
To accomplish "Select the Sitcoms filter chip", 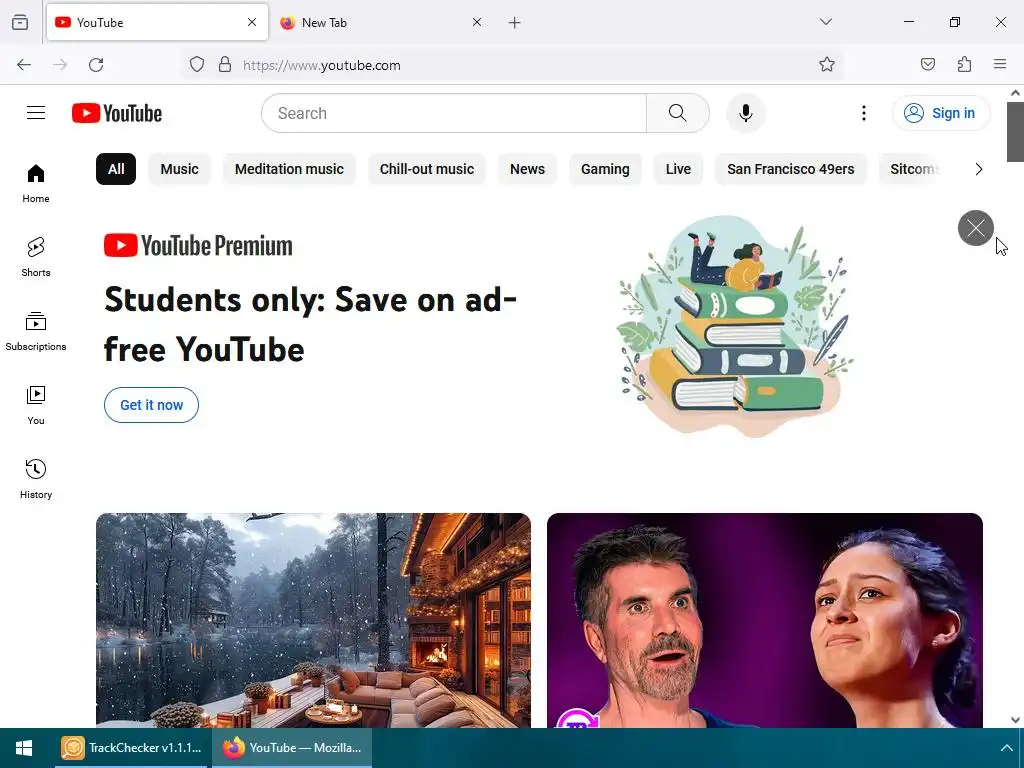I will [914, 169].
